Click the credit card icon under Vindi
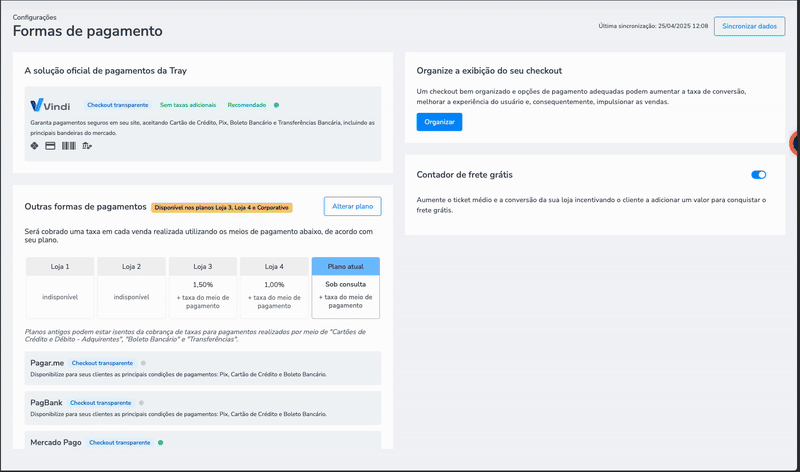Viewport: 800px width, 472px height. (50, 146)
